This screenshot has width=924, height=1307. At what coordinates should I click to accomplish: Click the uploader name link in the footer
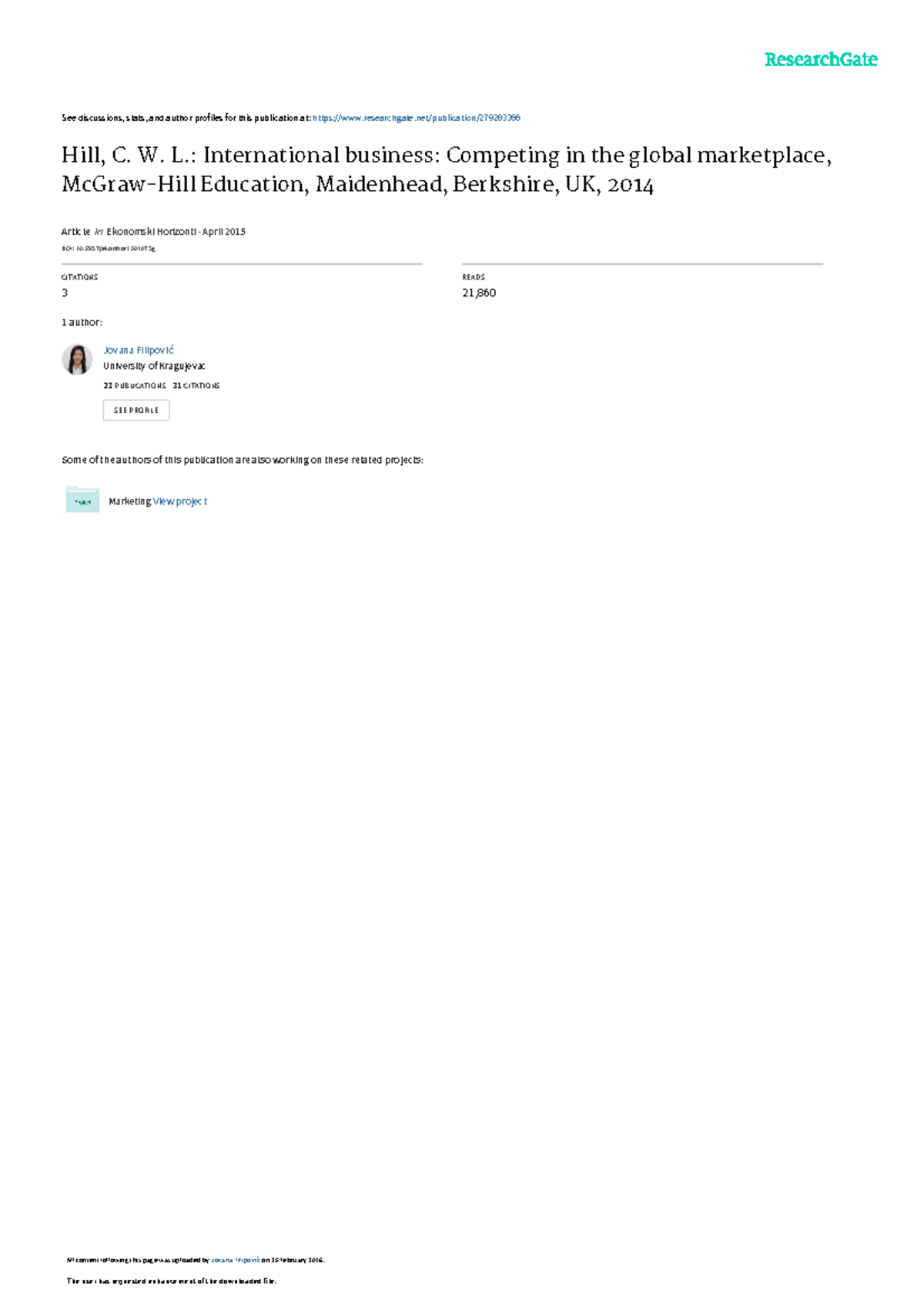point(235,1260)
